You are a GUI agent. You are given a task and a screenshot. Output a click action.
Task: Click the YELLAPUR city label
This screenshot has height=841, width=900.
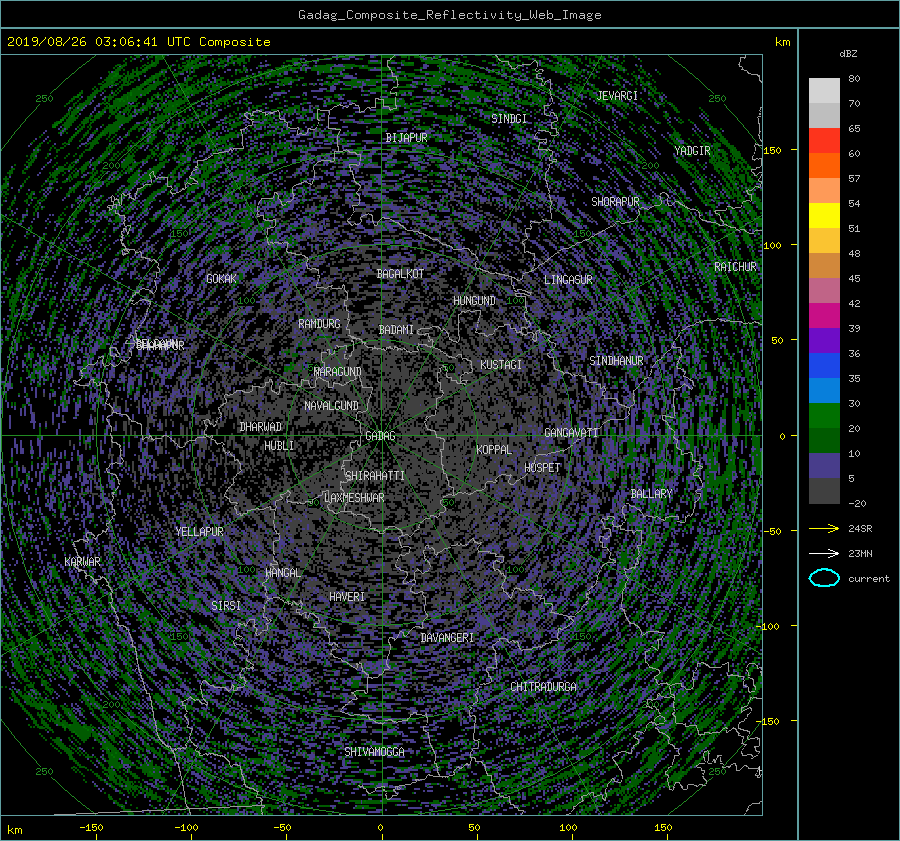(x=200, y=532)
